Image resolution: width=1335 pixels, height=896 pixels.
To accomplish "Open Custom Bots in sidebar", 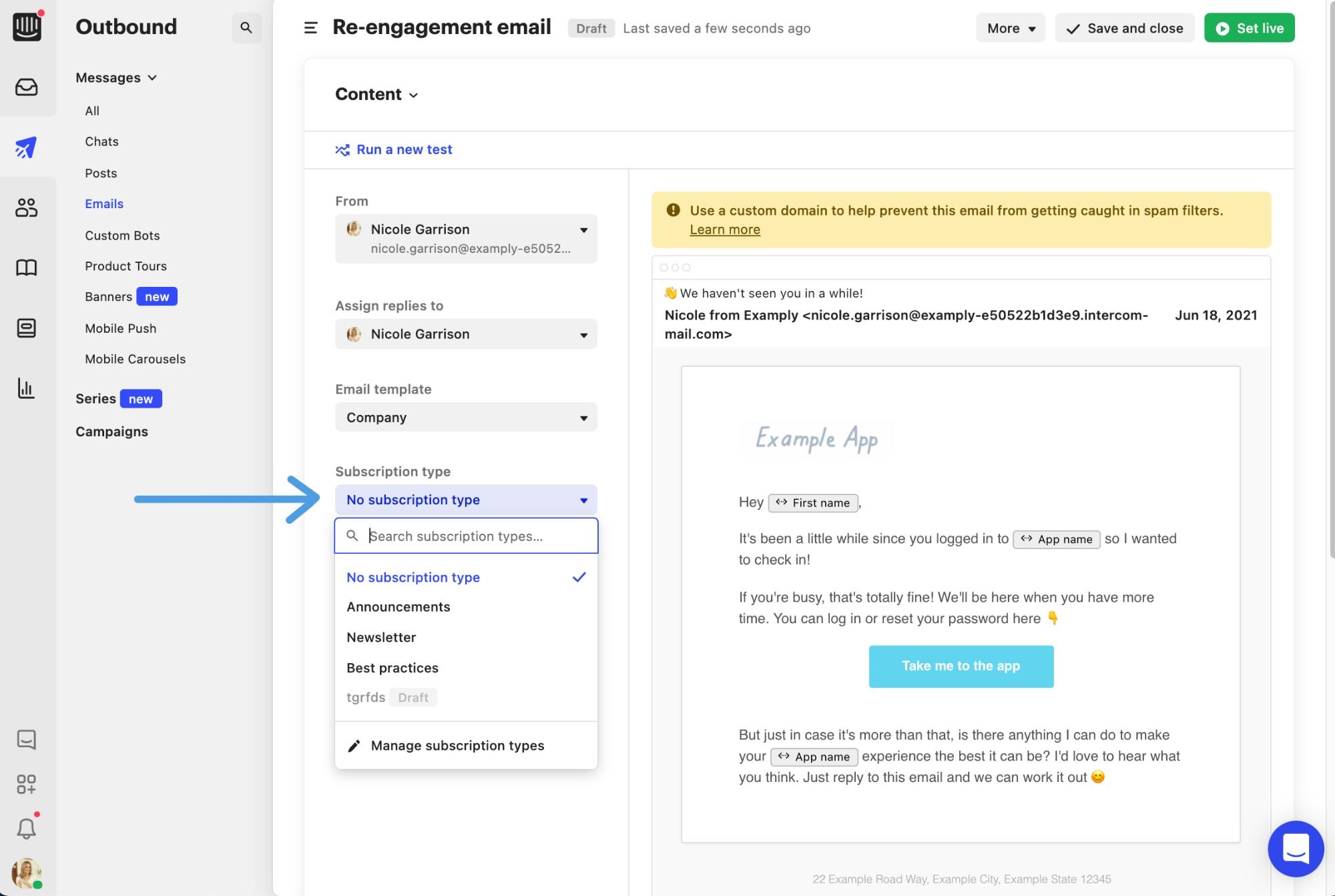I will [x=122, y=236].
